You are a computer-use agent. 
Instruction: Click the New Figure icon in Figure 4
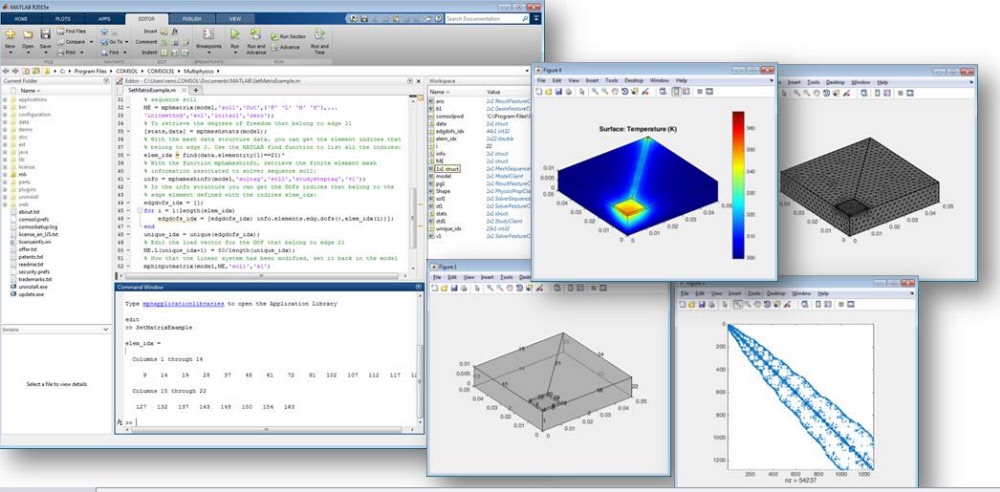pyautogui.click(x=539, y=92)
